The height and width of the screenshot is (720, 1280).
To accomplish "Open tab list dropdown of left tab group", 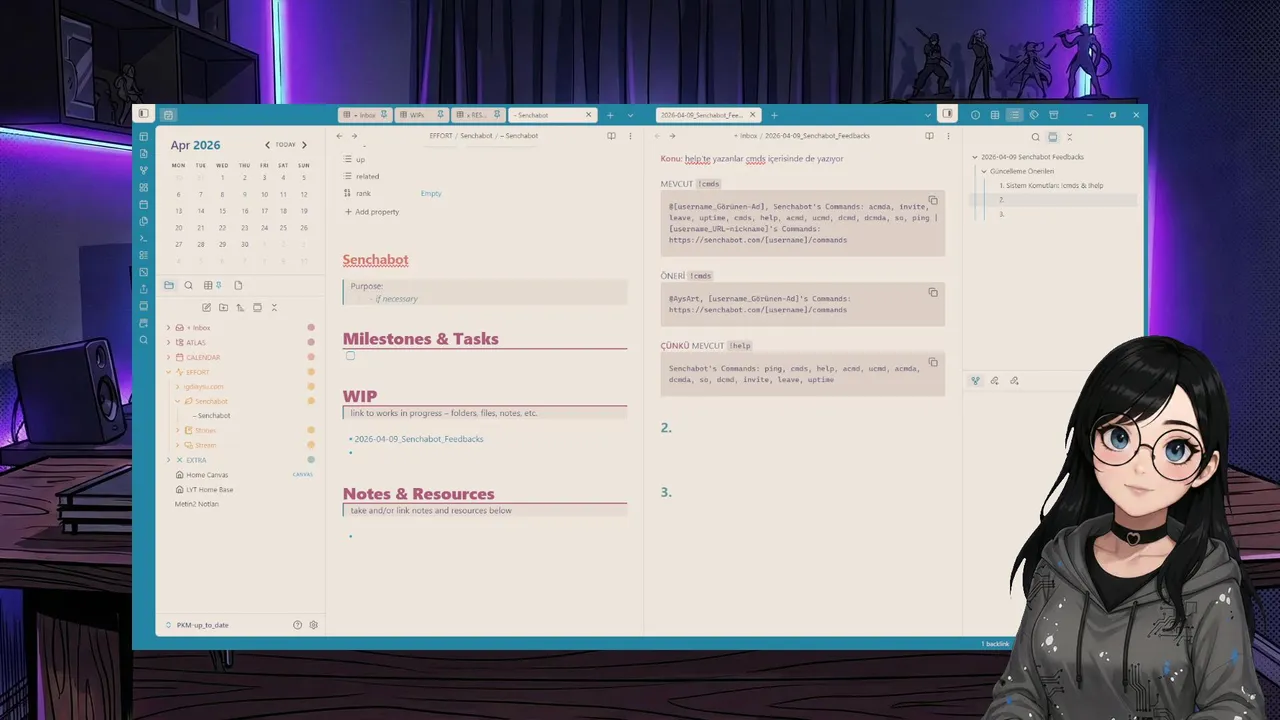I will pyautogui.click(x=630, y=115).
